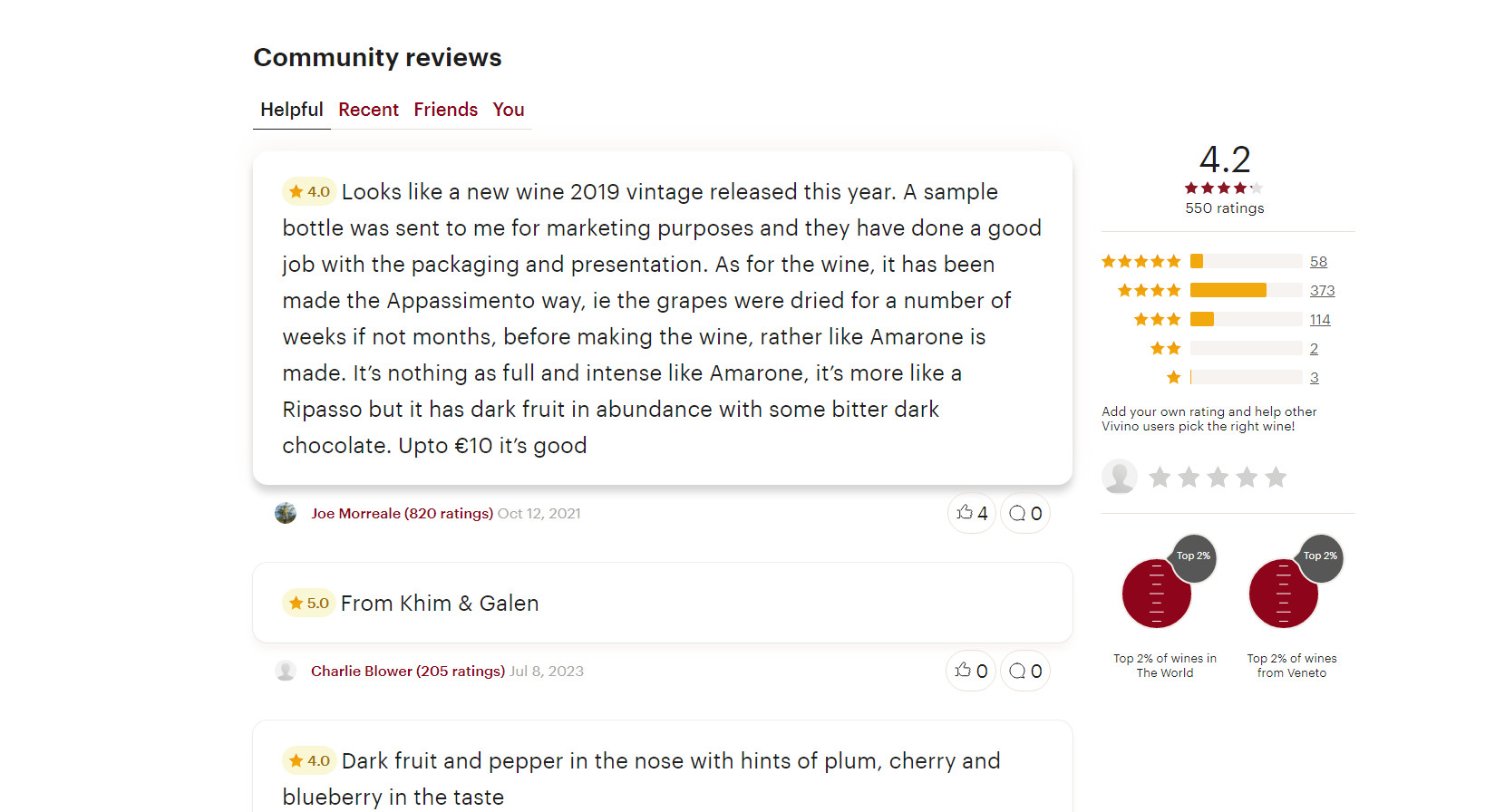View the 114 three-star ratings

(x=1320, y=319)
